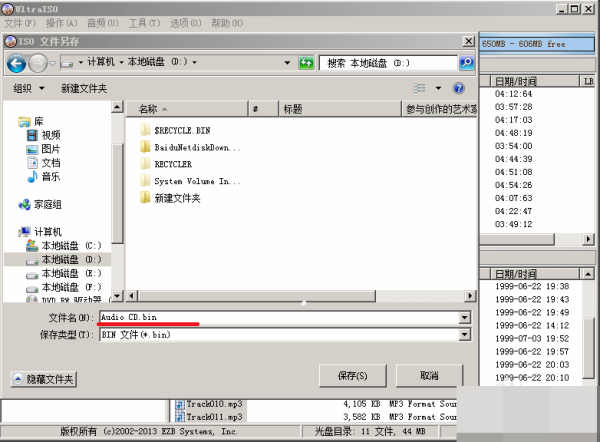
Task: Select the 新建文件夹 folder in list
Action: pos(170,198)
